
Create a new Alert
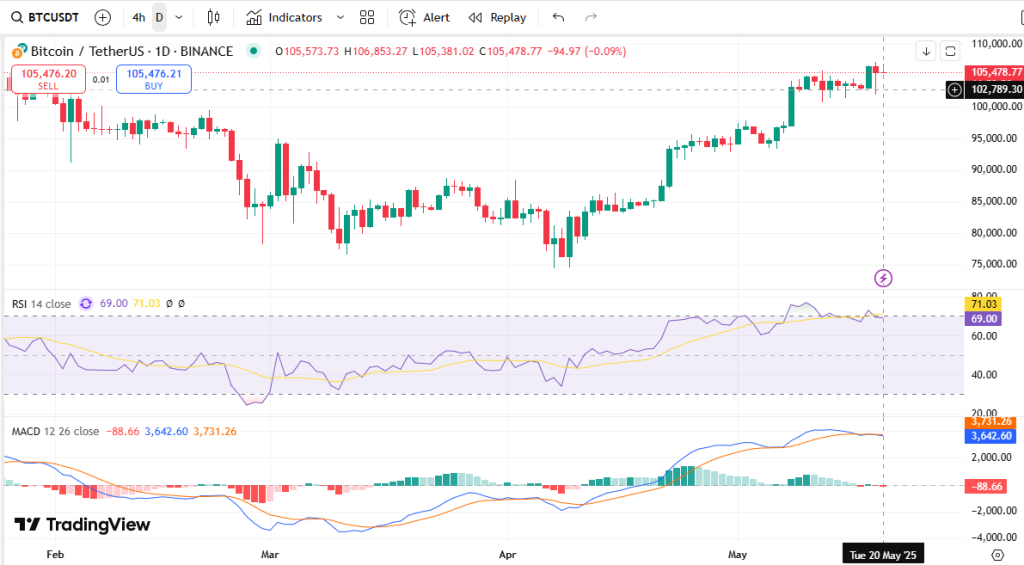point(424,17)
